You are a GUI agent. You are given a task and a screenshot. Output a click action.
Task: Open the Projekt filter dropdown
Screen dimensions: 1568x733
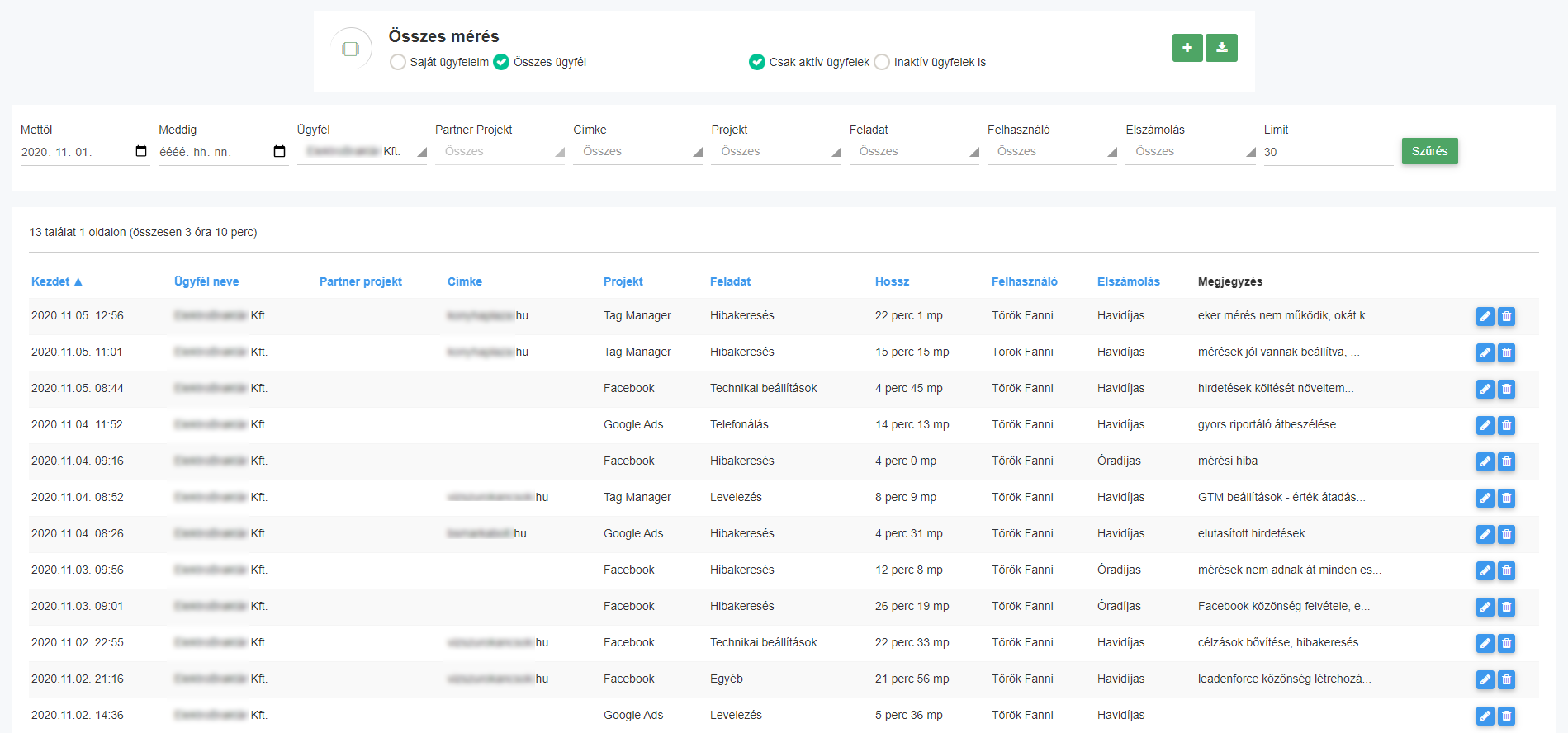(x=776, y=152)
